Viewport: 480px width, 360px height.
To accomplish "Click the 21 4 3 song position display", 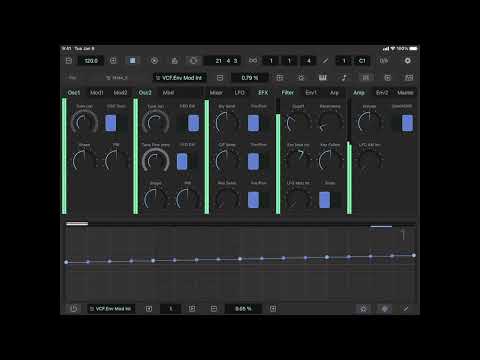I will pyautogui.click(x=223, y=61).
